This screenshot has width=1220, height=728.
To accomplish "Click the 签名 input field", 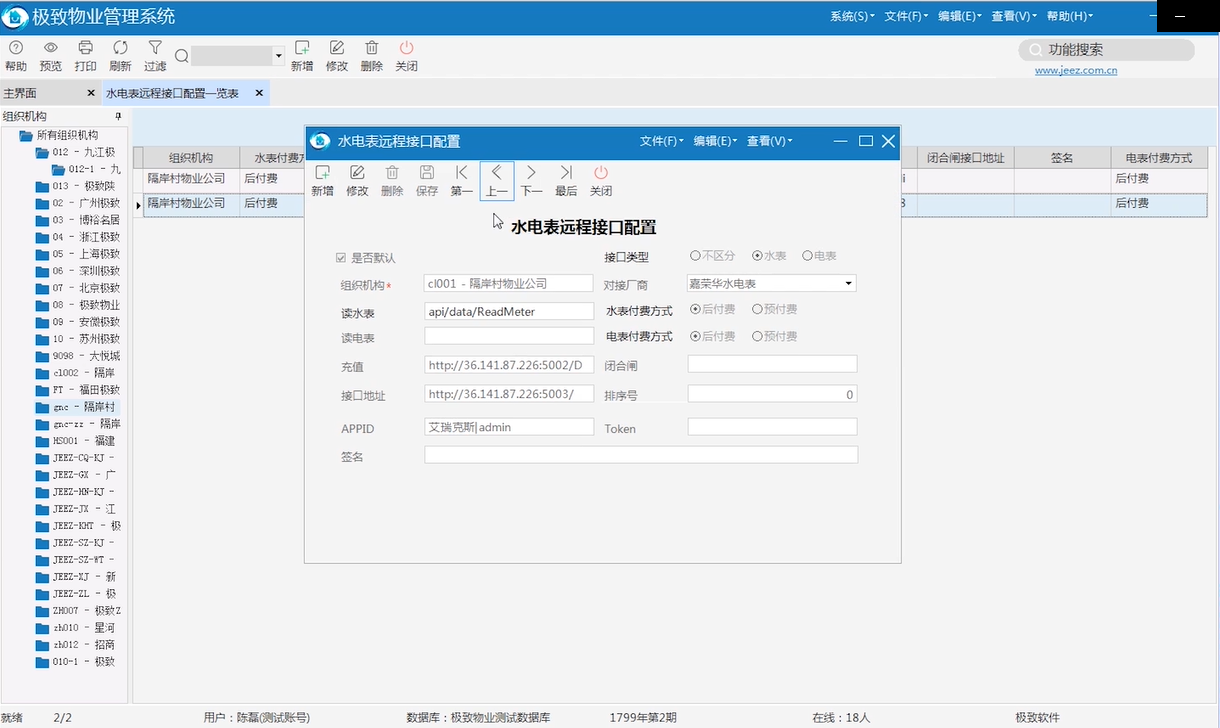I will coord(641,455).
